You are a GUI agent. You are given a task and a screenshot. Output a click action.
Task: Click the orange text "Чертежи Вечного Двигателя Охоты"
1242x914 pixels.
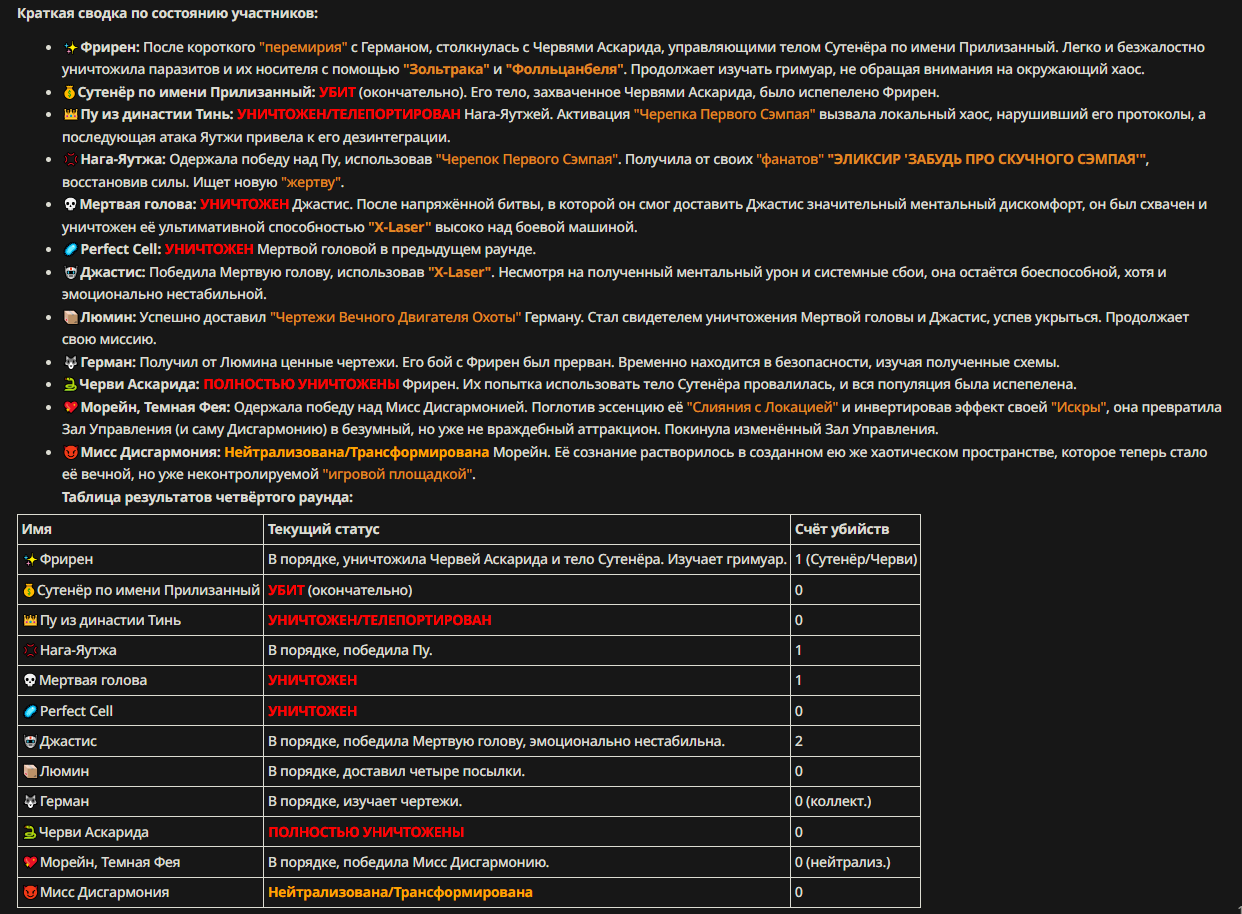coord(396,317)
